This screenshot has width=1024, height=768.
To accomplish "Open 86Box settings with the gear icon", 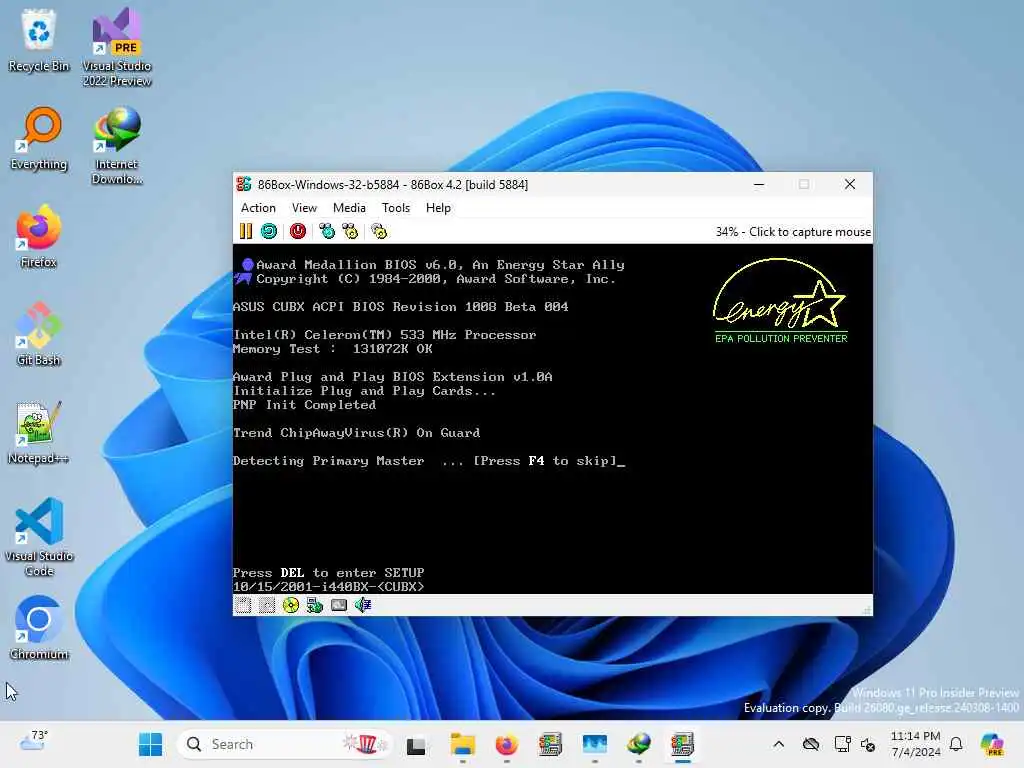I will click(x=379, y=231).
